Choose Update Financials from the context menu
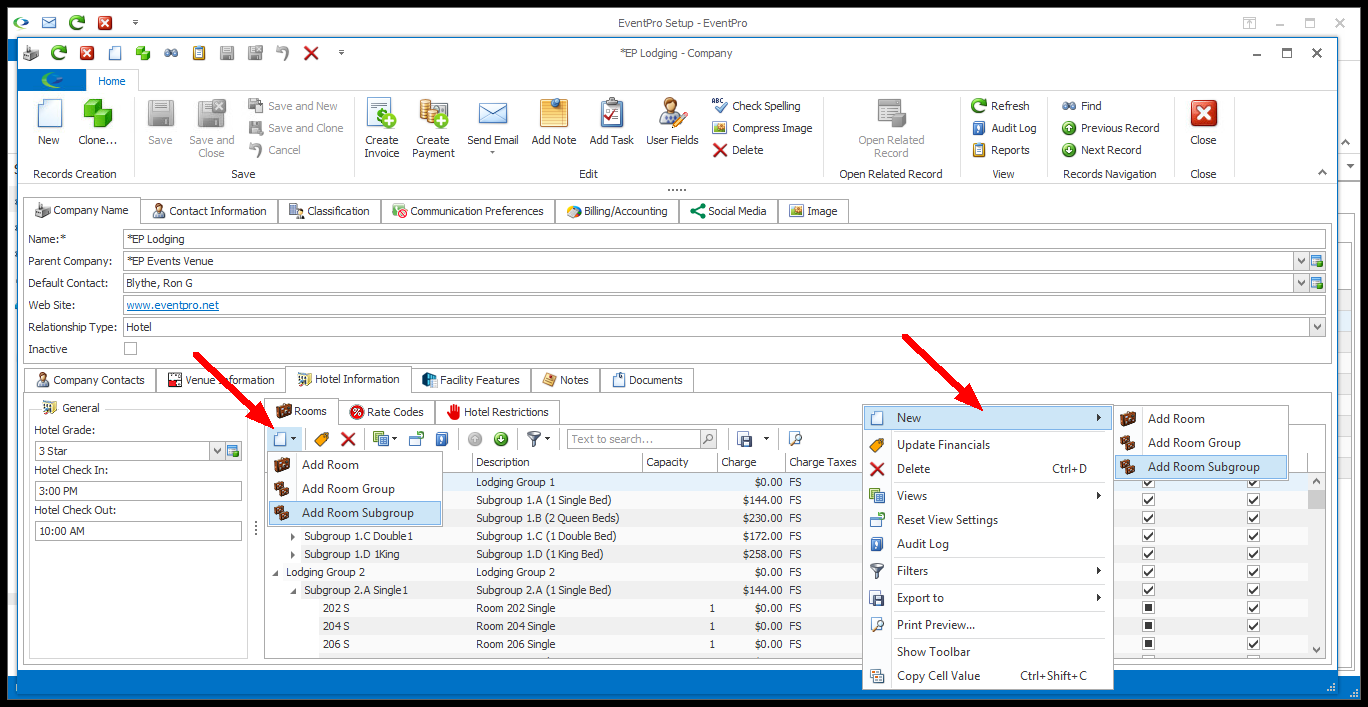Viewport: 1368px width, 707px height. pos(987,445)
